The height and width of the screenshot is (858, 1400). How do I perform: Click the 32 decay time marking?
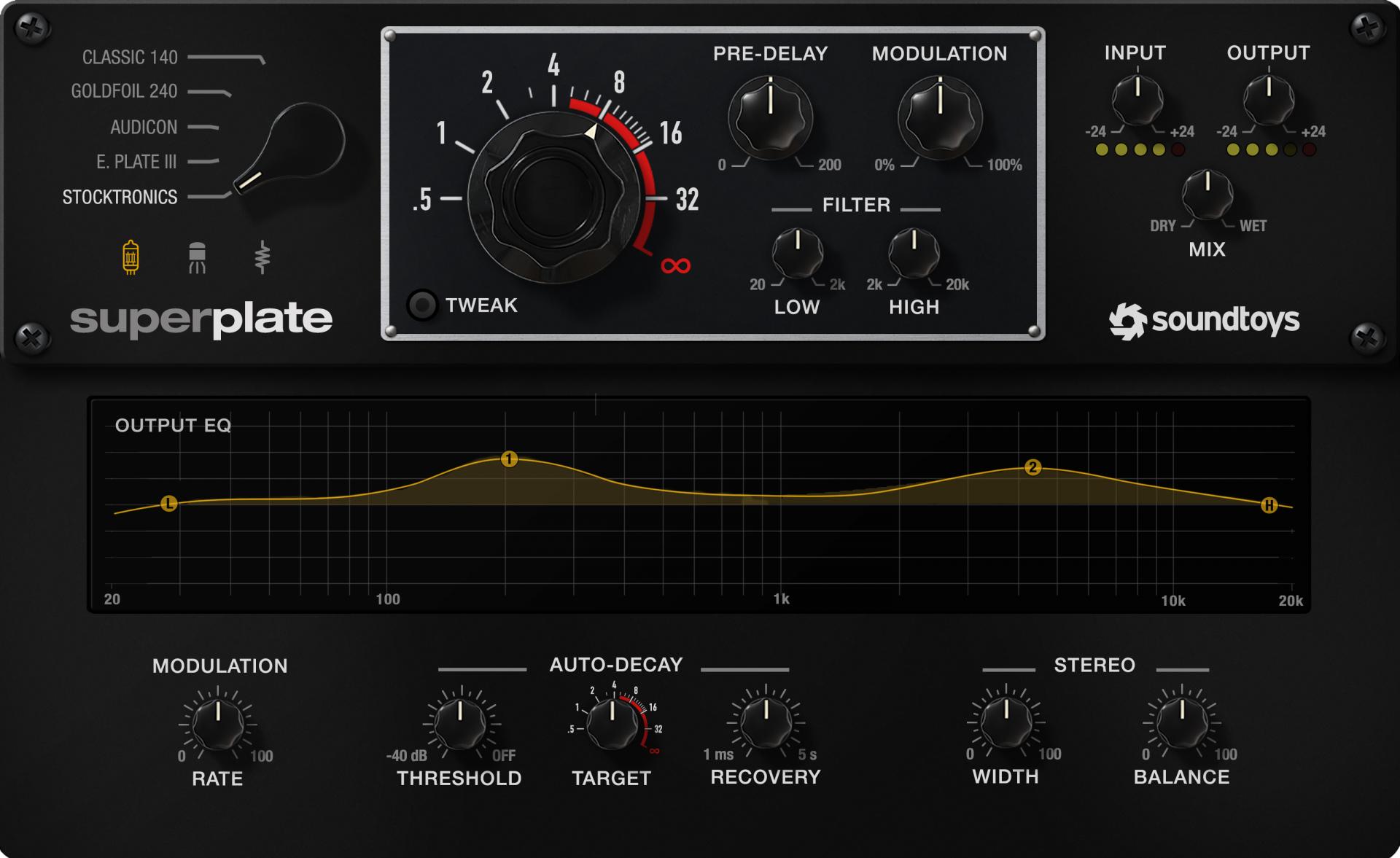(687, 199)
